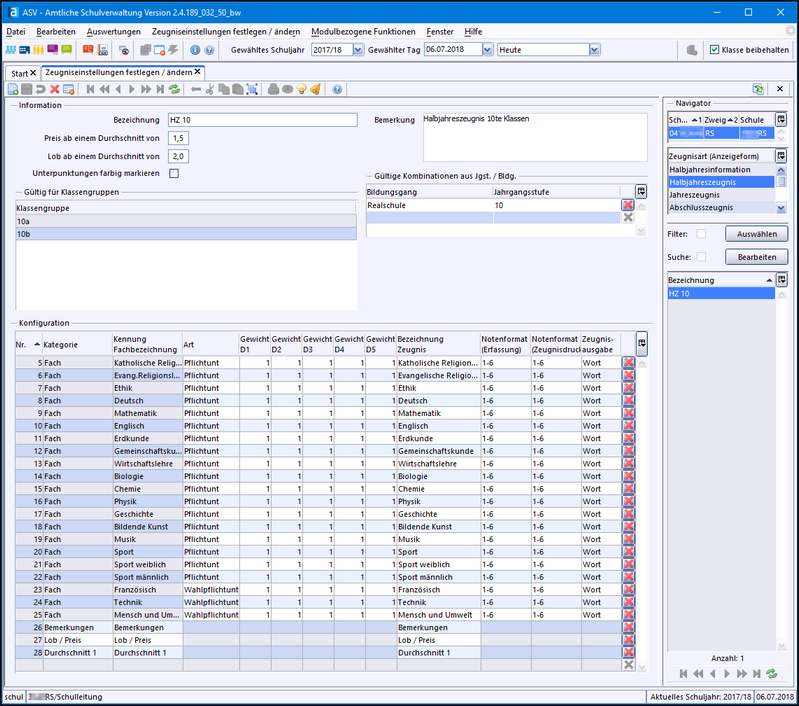The height and width of the screenshot is (706, 799).
Task: Click the new record icon in toolbar
Action: coord(12,89)
